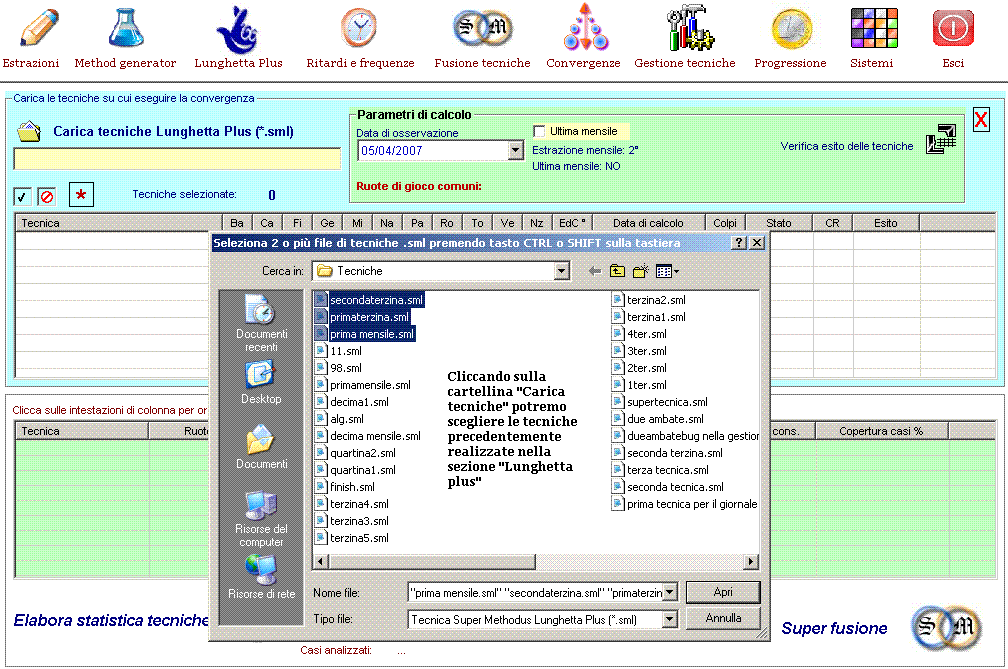Select file secondaterzina.sml
This screenshot has width=1008, height=669.
pos(370,300)
